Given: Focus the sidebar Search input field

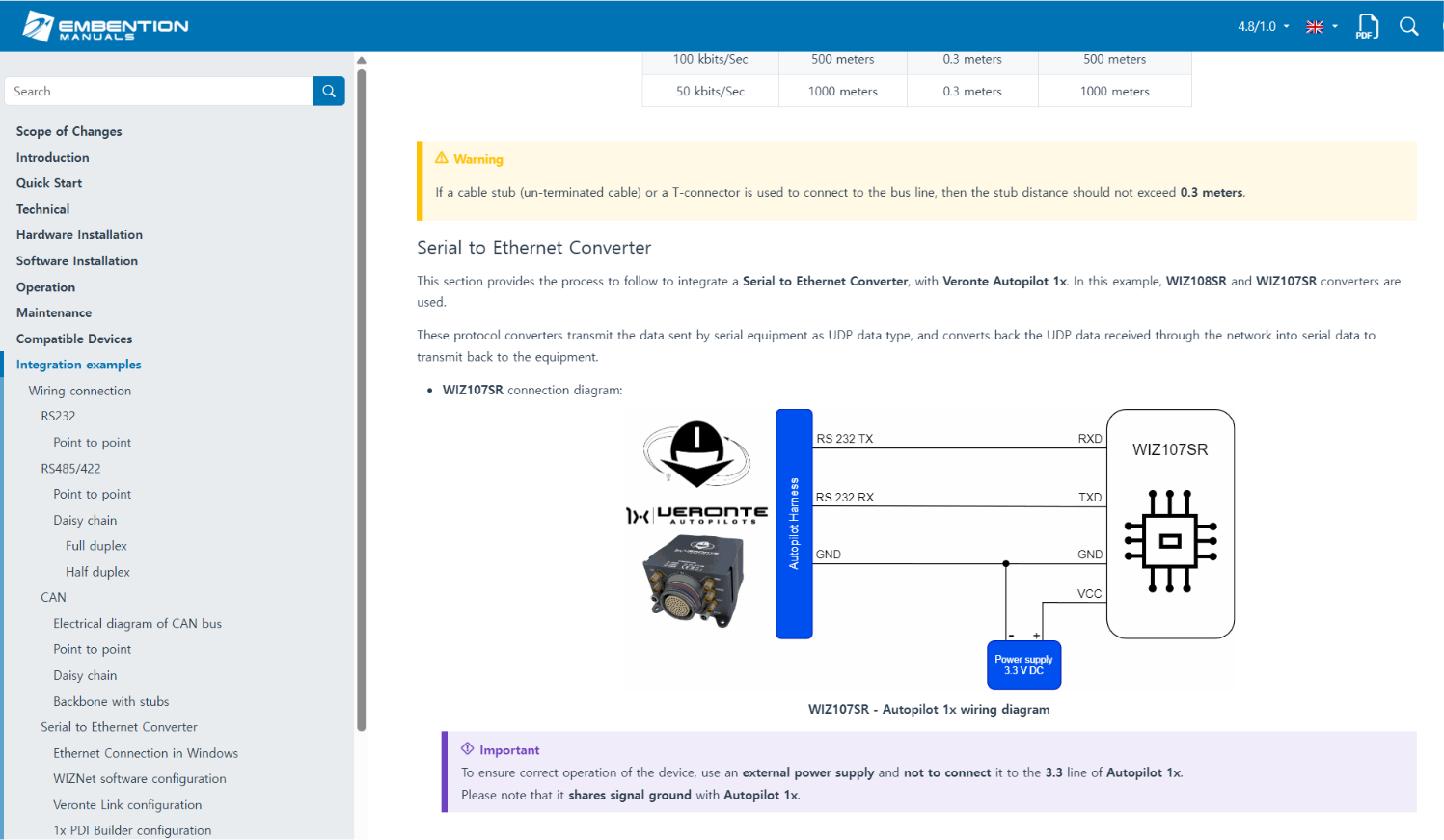Looking at the screenshot, I should click(158, 91).
